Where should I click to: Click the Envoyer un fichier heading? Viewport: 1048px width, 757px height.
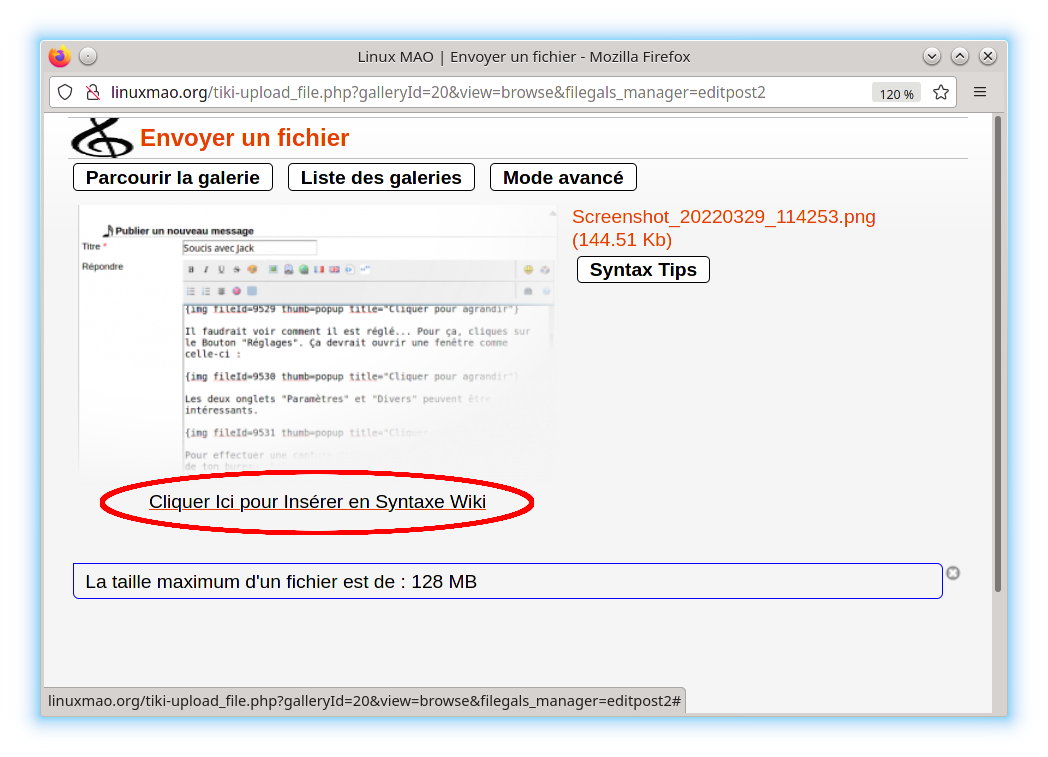[x=245, y=138]
